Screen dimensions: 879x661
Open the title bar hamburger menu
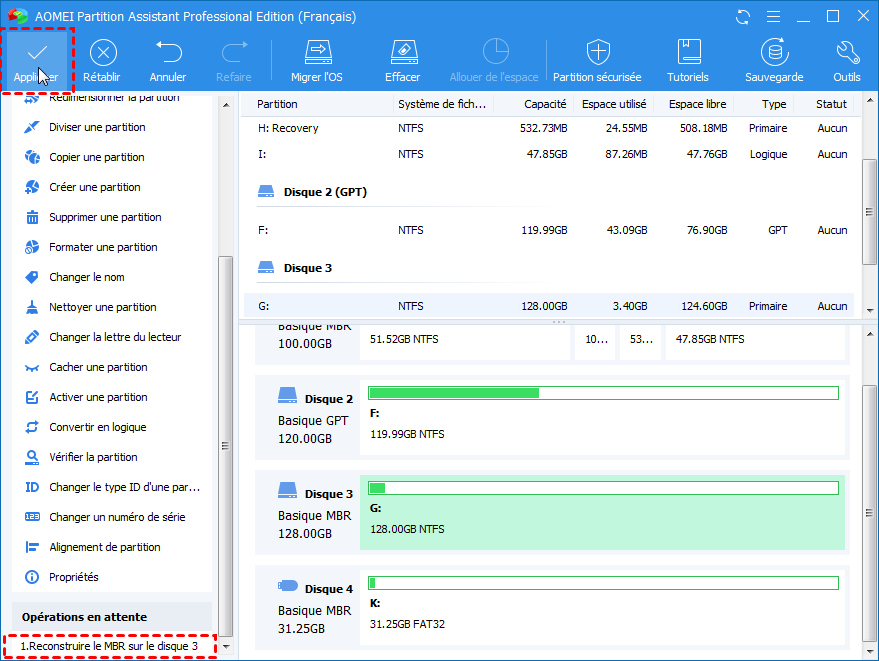[773, 17]
